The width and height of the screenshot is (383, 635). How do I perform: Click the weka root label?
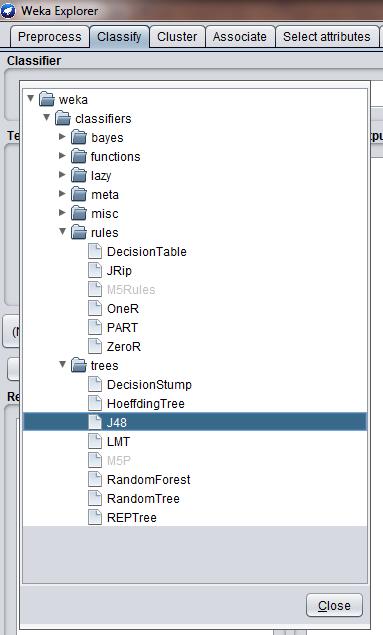73,99
